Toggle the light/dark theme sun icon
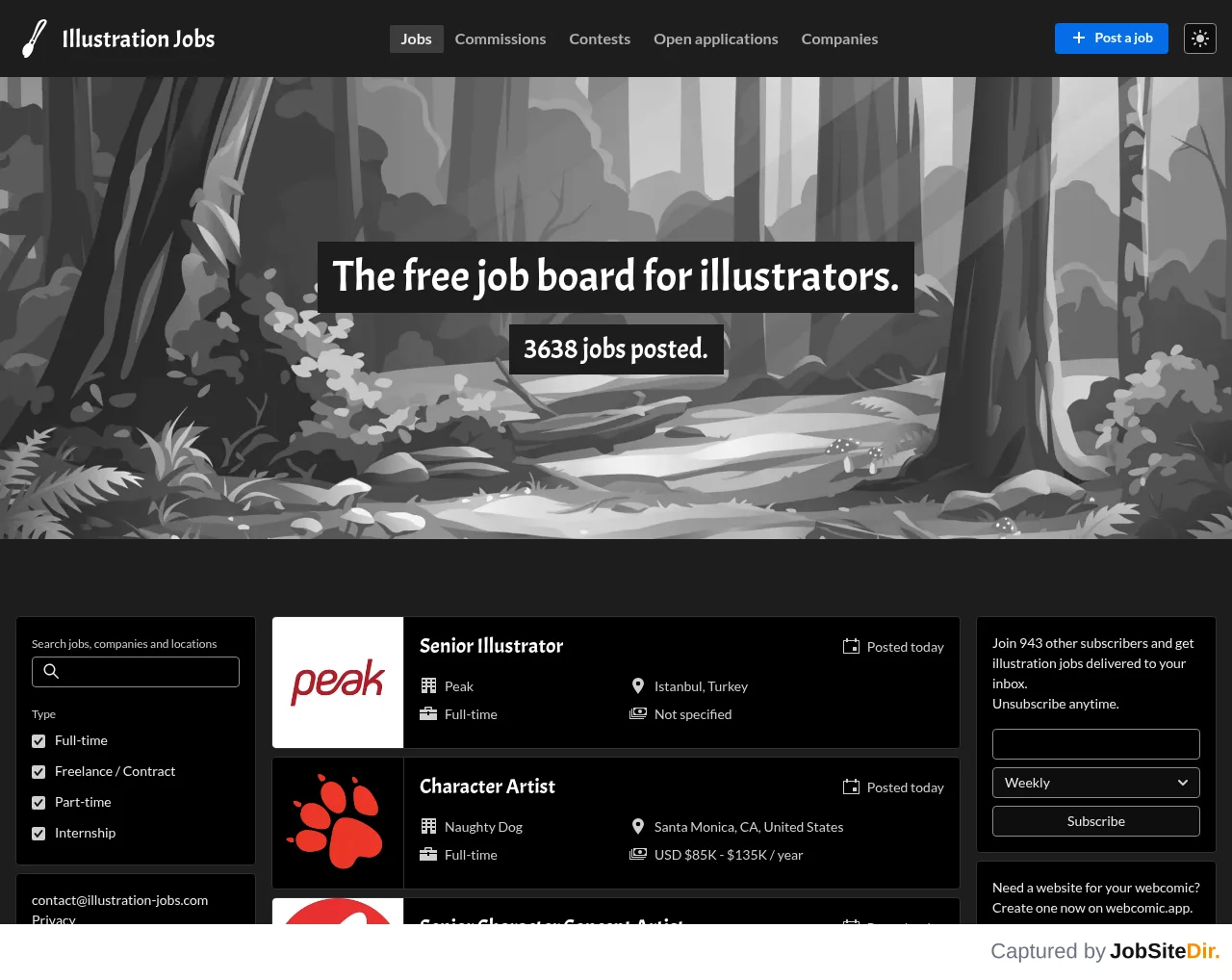 pos(1200,39)
